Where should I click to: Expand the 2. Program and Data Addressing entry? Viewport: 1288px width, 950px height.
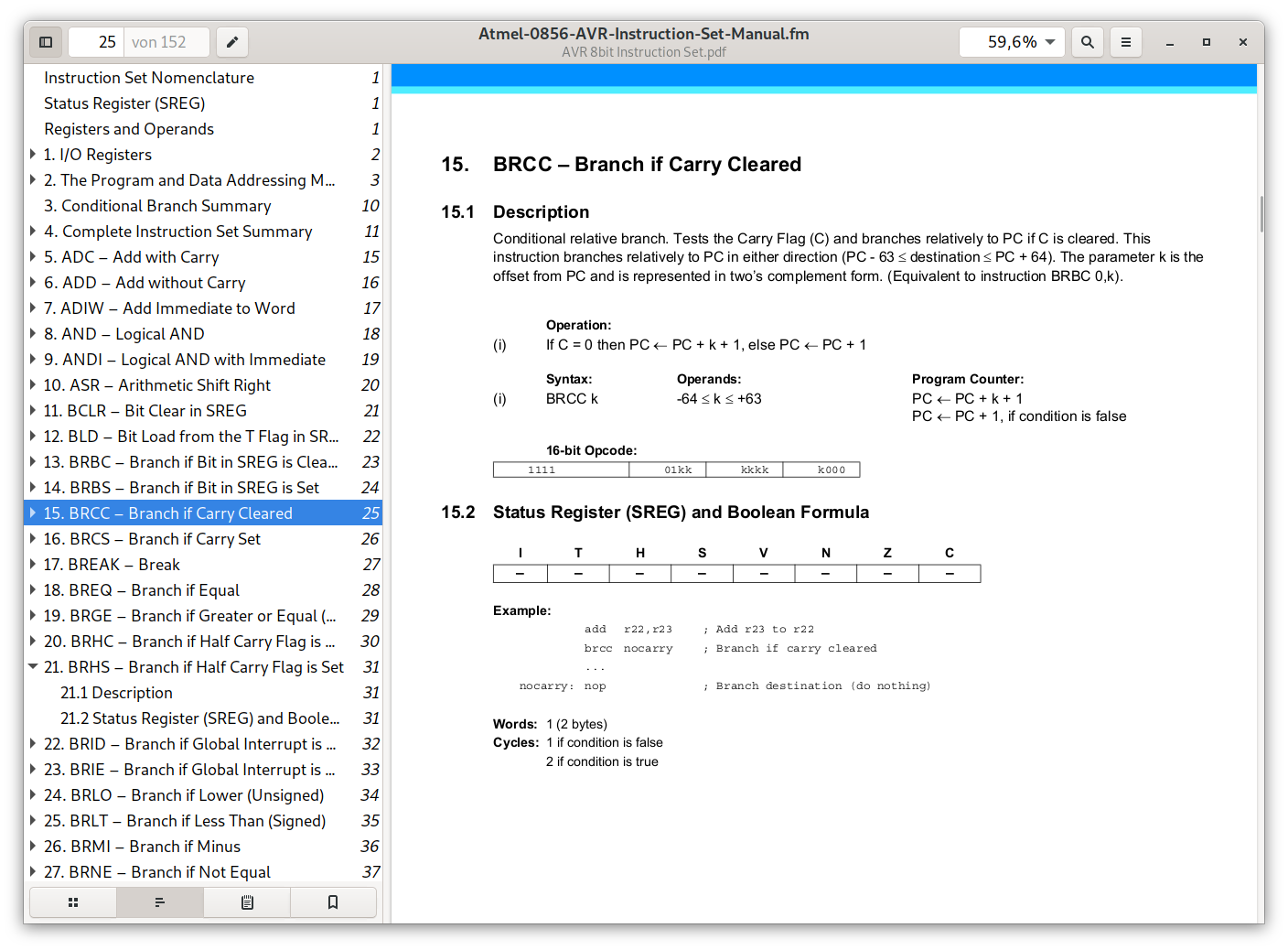[34, 179]
